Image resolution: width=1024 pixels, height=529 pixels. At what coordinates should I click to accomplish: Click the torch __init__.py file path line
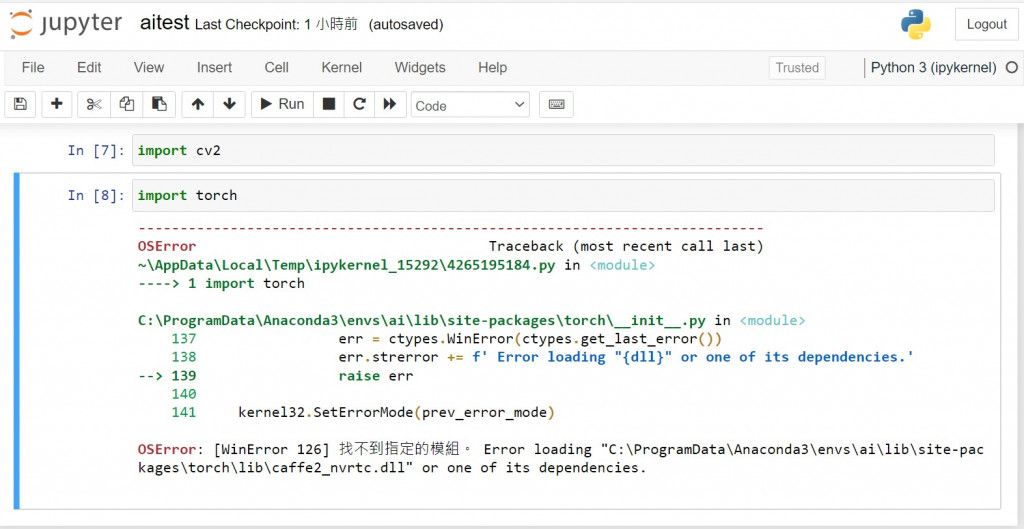(x=422, y=321)
